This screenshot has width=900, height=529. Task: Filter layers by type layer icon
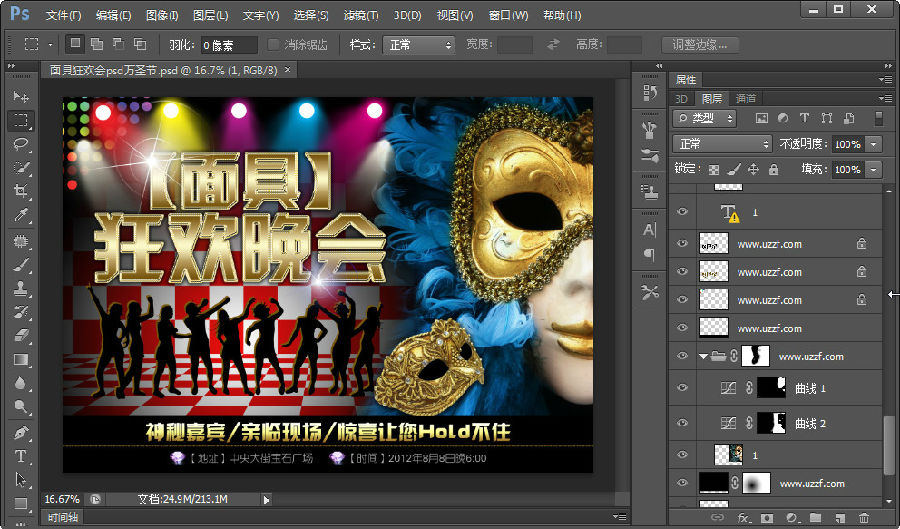coord(804,118)
